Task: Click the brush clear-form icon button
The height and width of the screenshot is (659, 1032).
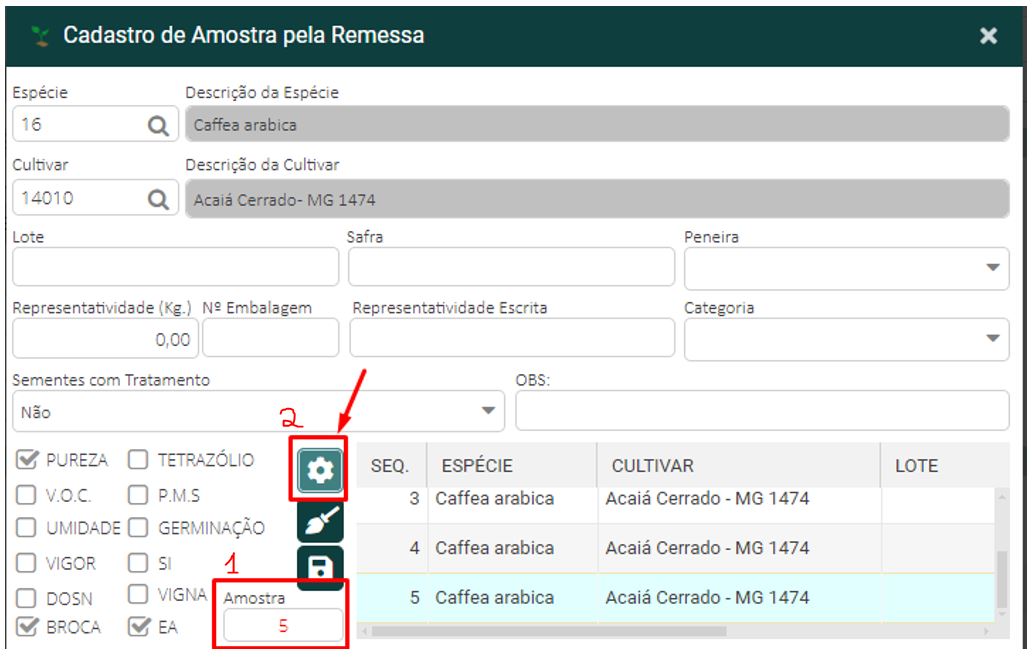Action: point(321,520)
